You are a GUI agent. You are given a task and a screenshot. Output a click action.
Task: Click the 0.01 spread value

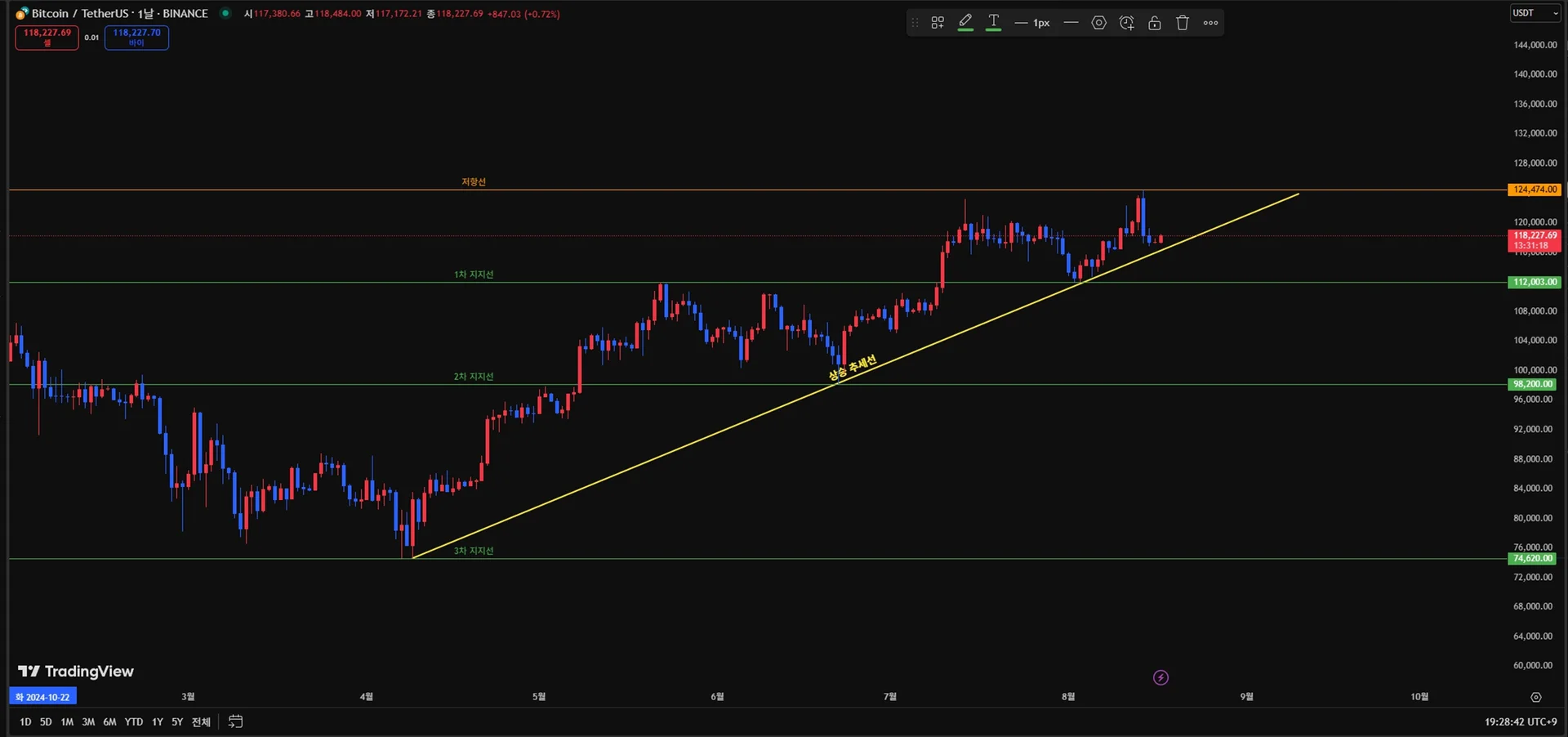(x=91, y=38)
